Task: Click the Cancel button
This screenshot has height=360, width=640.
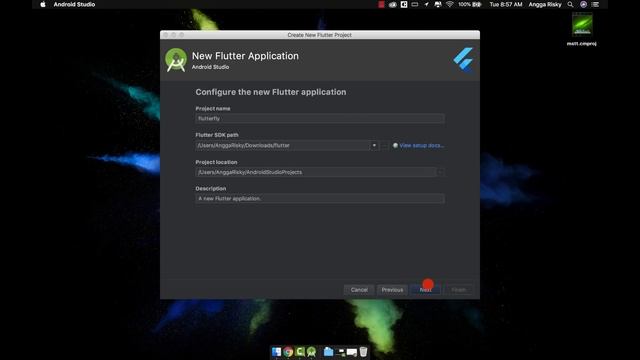Action: pos(359,290)
